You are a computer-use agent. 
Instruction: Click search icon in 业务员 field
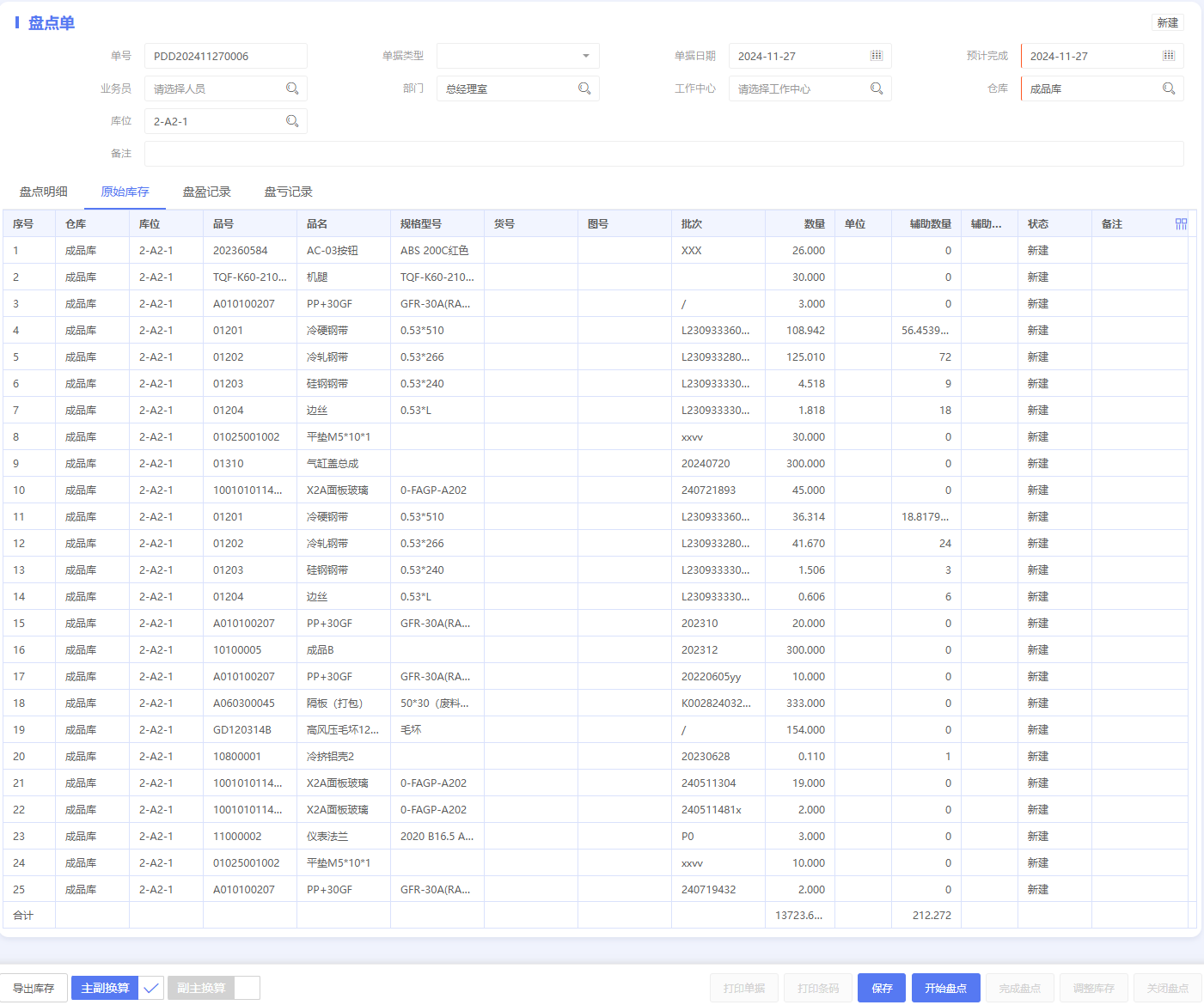(292, 88)
